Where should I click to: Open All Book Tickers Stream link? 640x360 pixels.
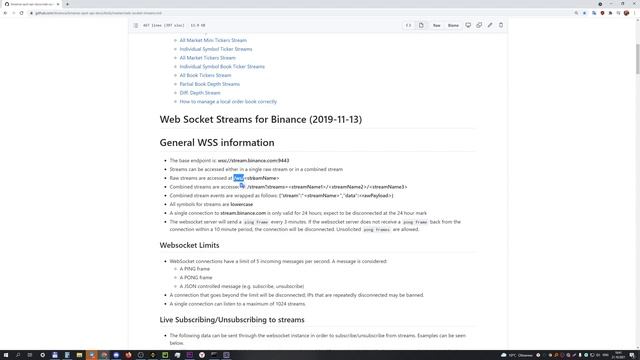pos(205,76)
